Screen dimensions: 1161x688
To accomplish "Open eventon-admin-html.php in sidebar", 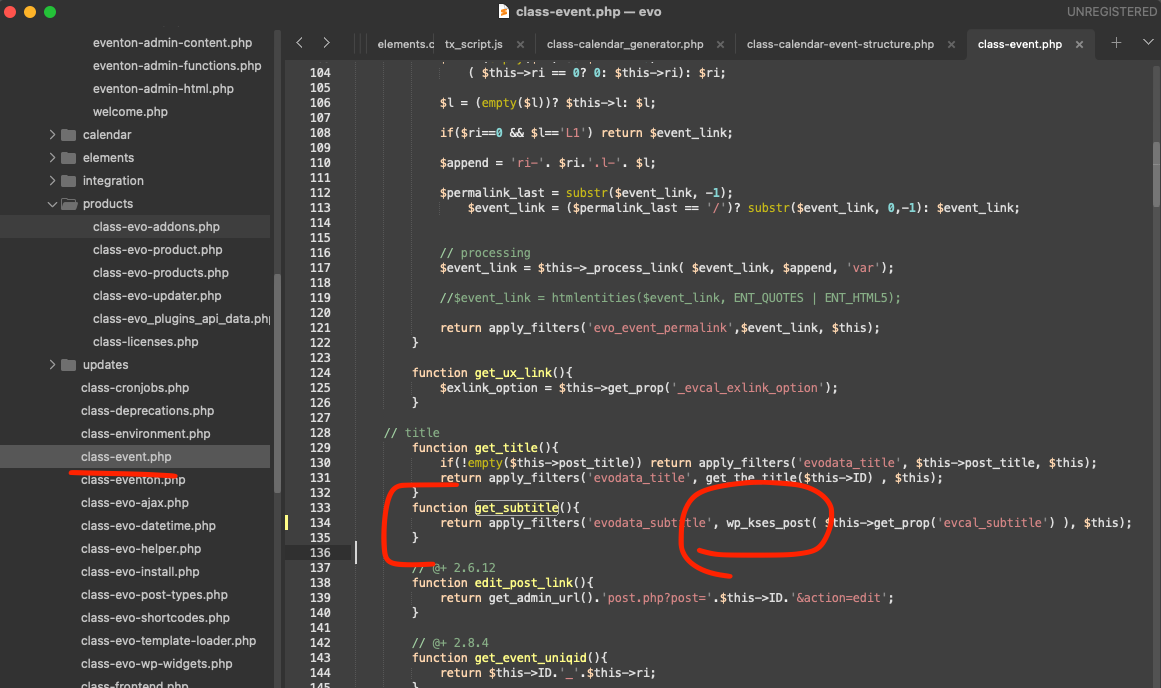I will click(163, 89).
